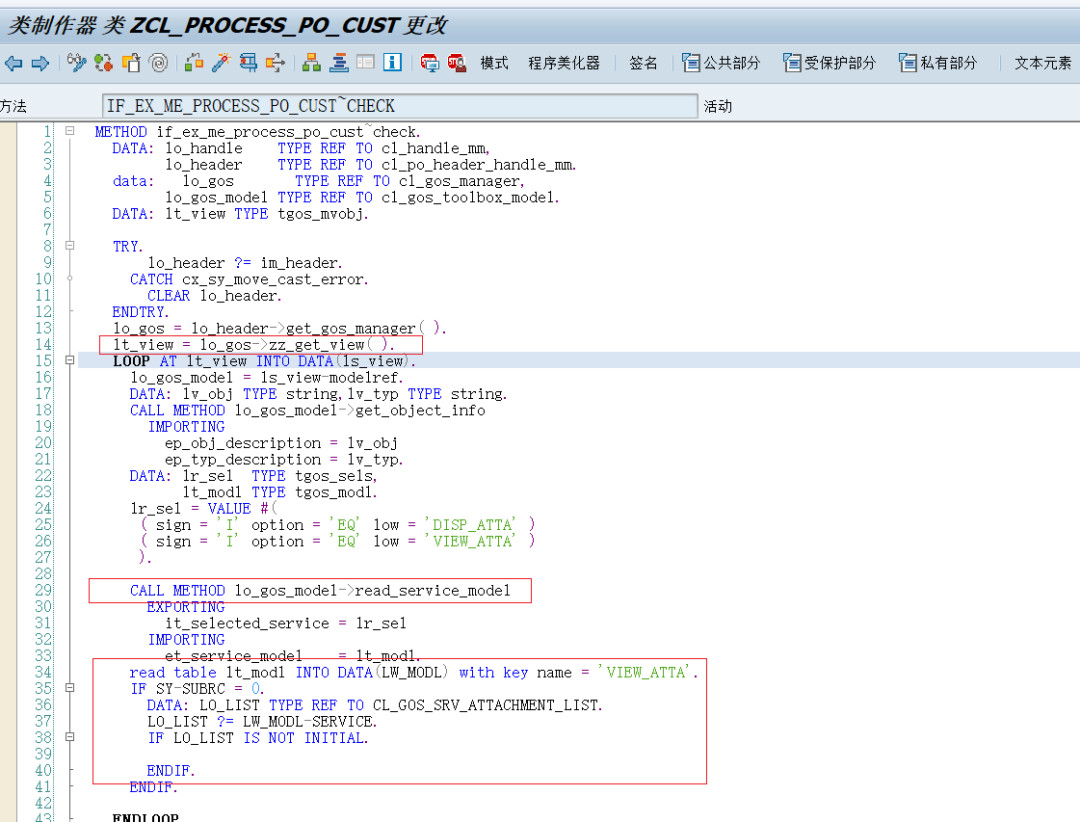Click 'get_object_info' method call
Viewport: 1080px width, 822px height.
[x=420, y=411]
